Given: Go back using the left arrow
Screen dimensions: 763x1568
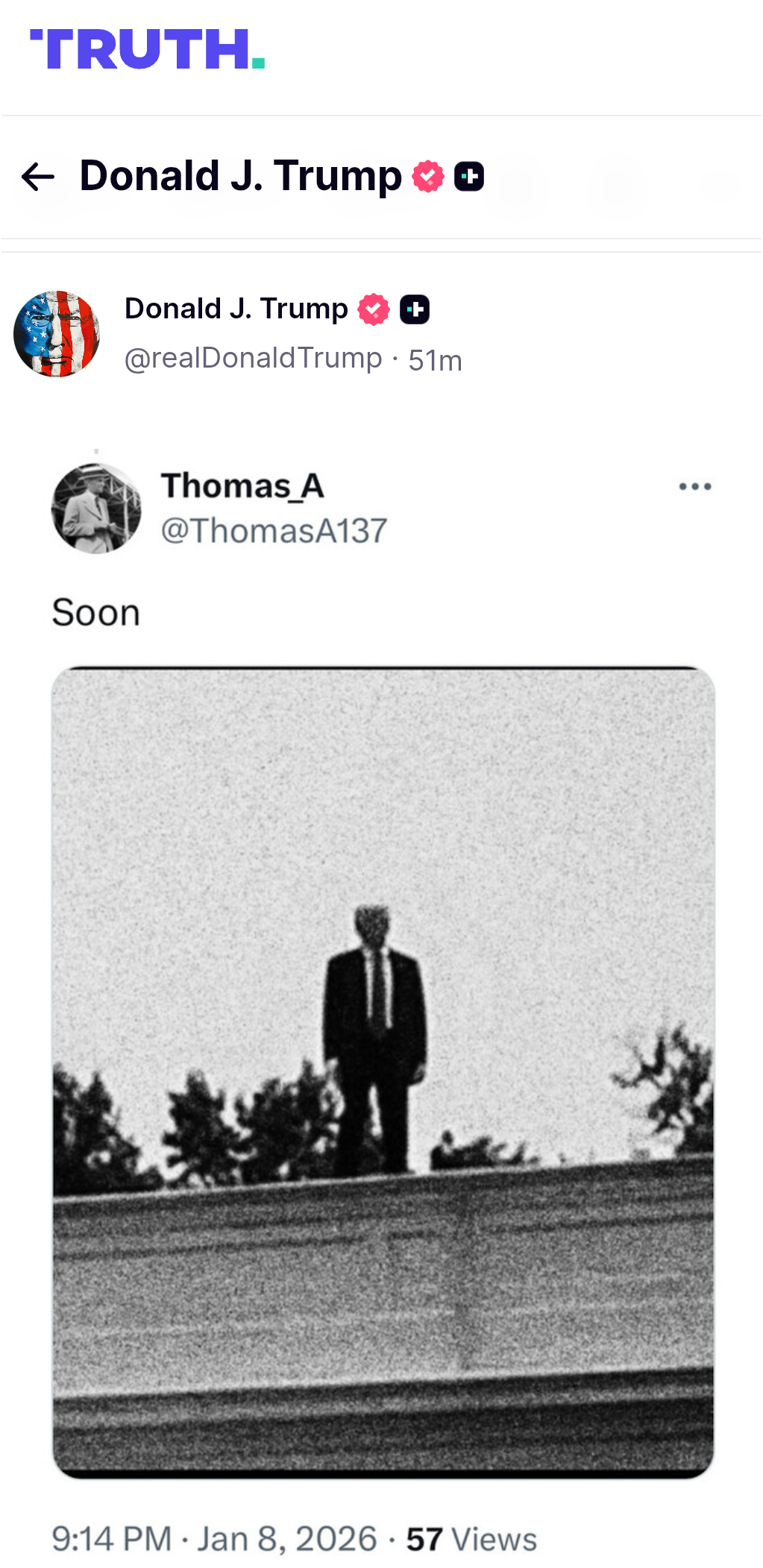Looking at the screenshot, I should (38, 177).
